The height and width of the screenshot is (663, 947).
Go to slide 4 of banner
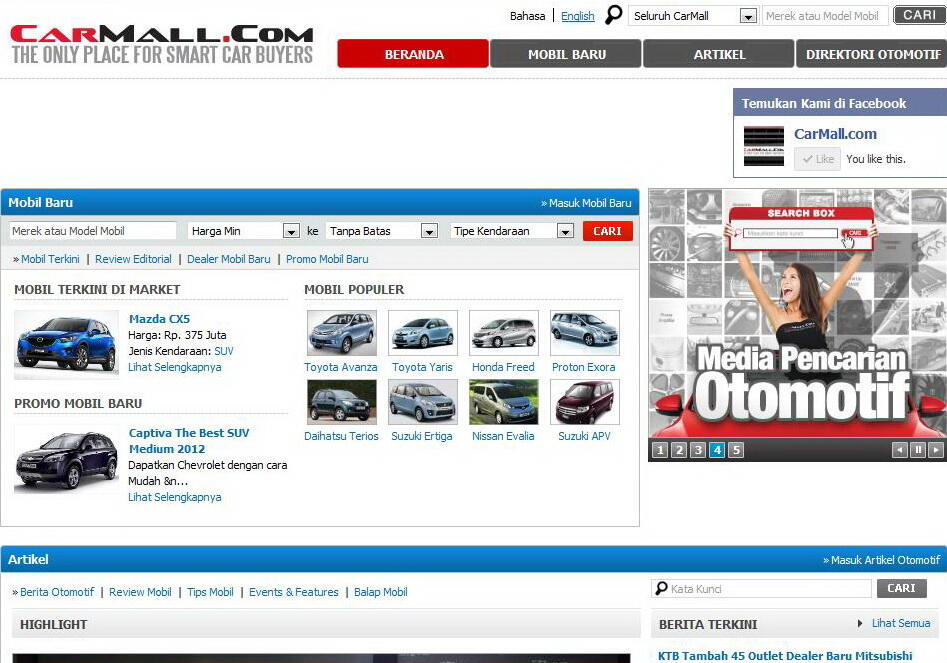point(717,450)
